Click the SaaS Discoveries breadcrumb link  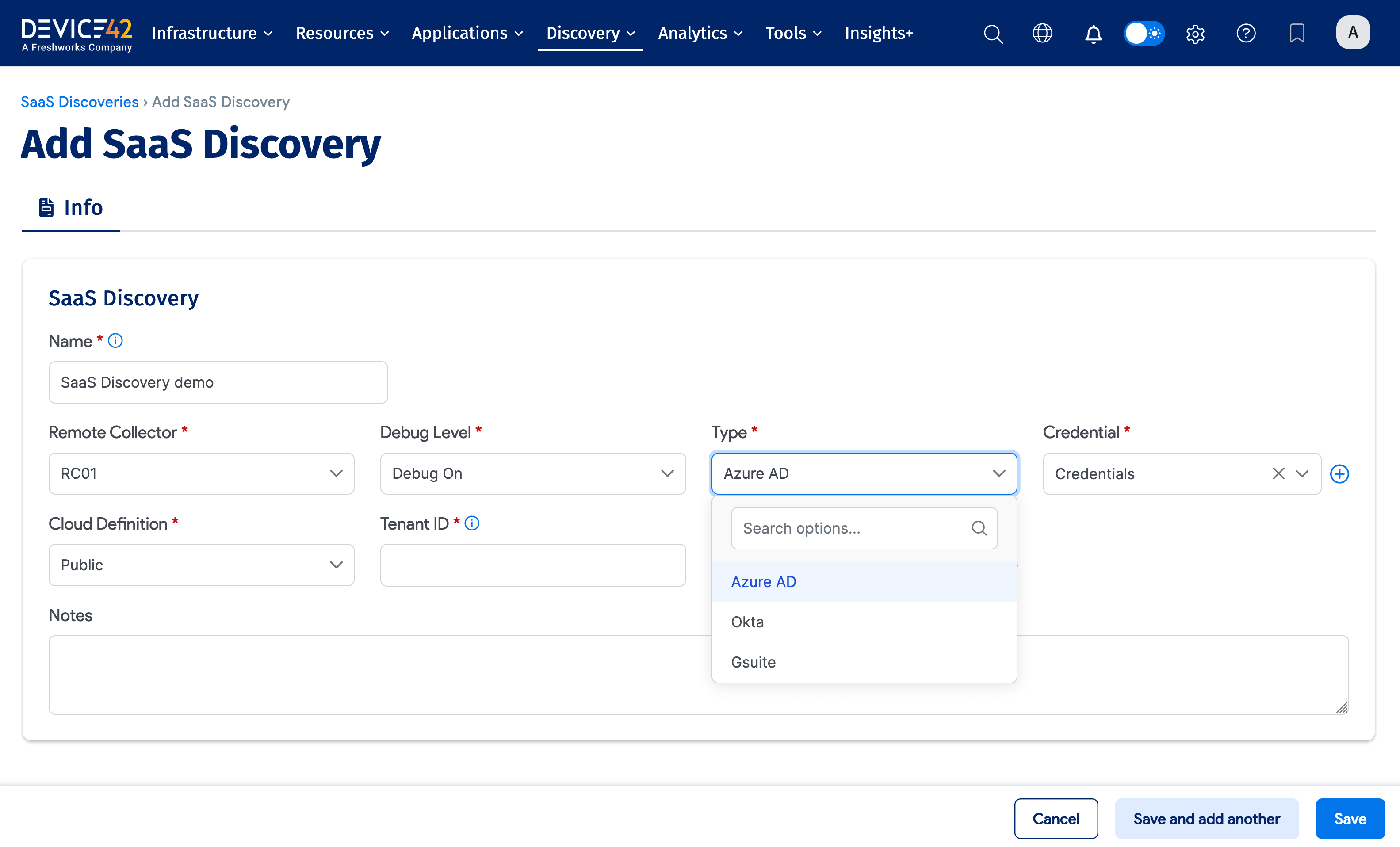[80, 102]
